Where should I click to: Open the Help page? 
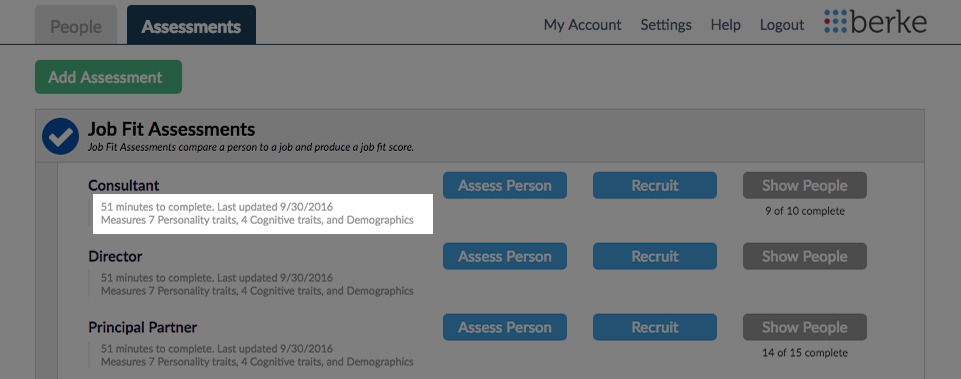(x=726, y=25)
